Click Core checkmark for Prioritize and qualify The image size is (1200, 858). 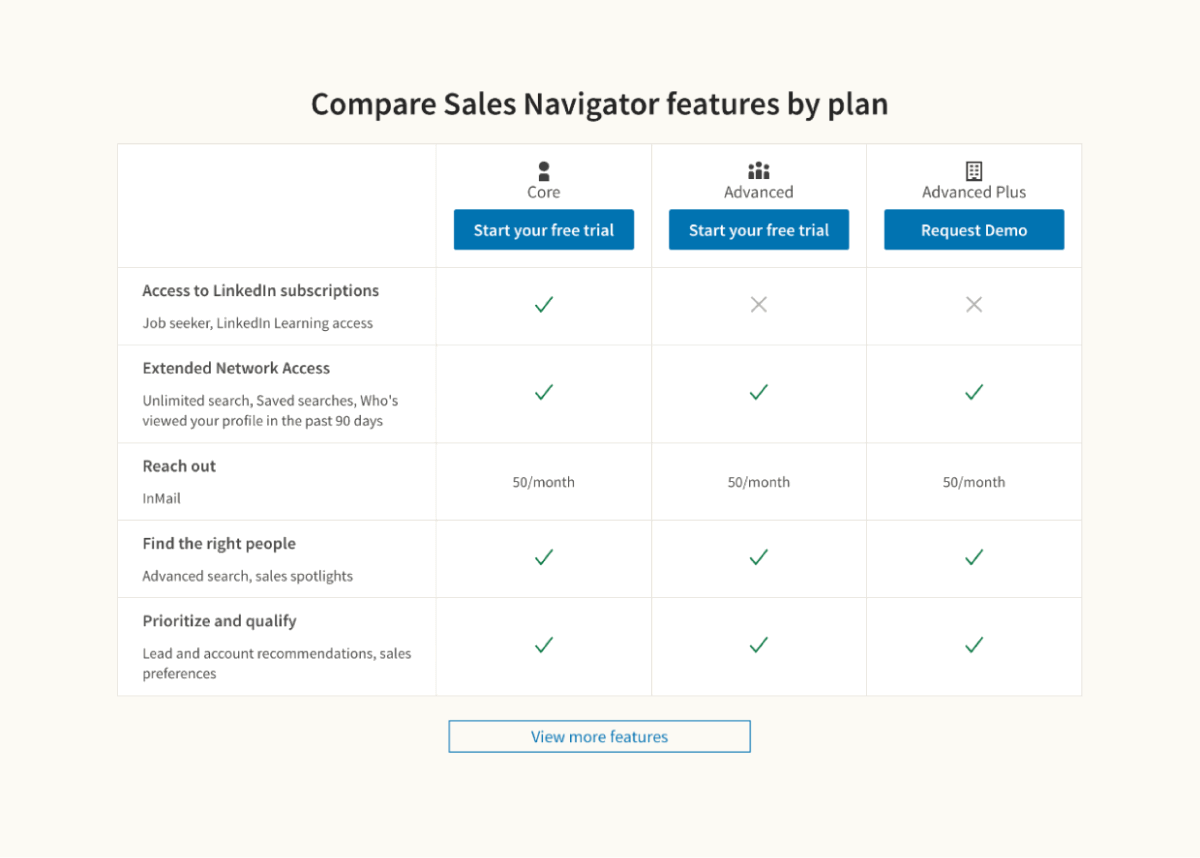[544, 645]
